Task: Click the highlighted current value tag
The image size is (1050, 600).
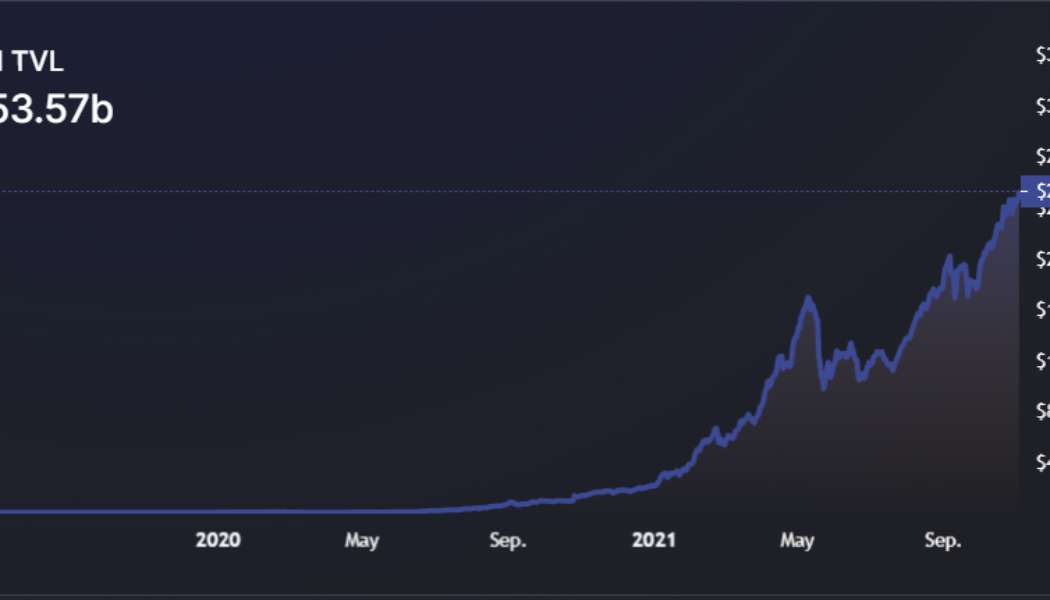Action: click(x=1038, y=190)
